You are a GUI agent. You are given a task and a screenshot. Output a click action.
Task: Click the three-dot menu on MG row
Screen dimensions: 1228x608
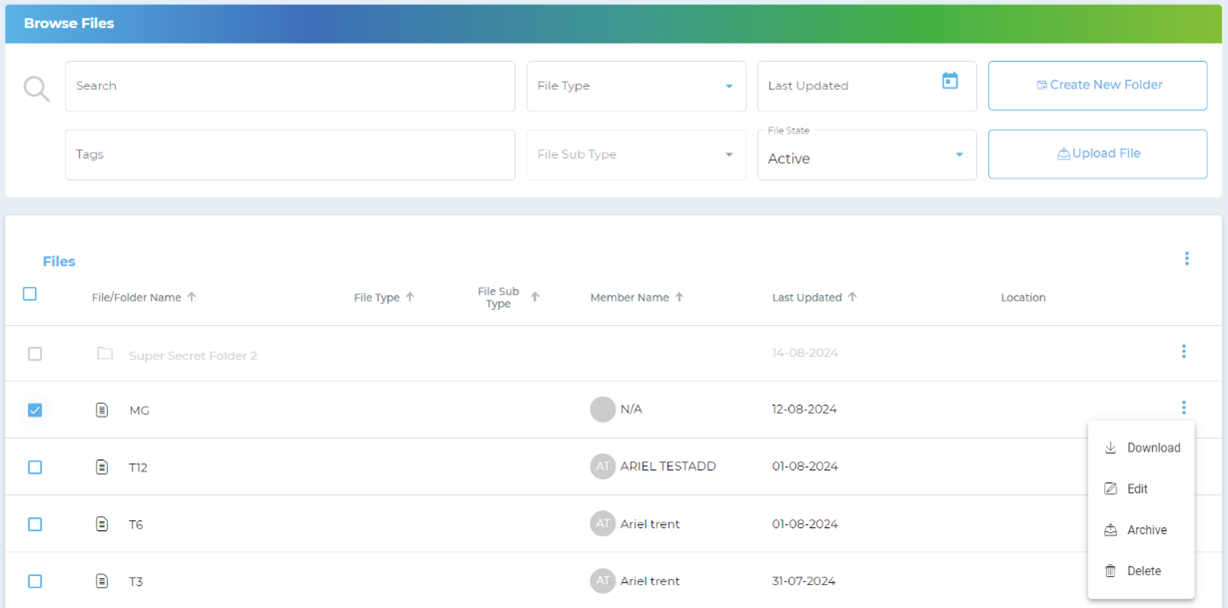pyautogui.click(x=1183, y=408)
